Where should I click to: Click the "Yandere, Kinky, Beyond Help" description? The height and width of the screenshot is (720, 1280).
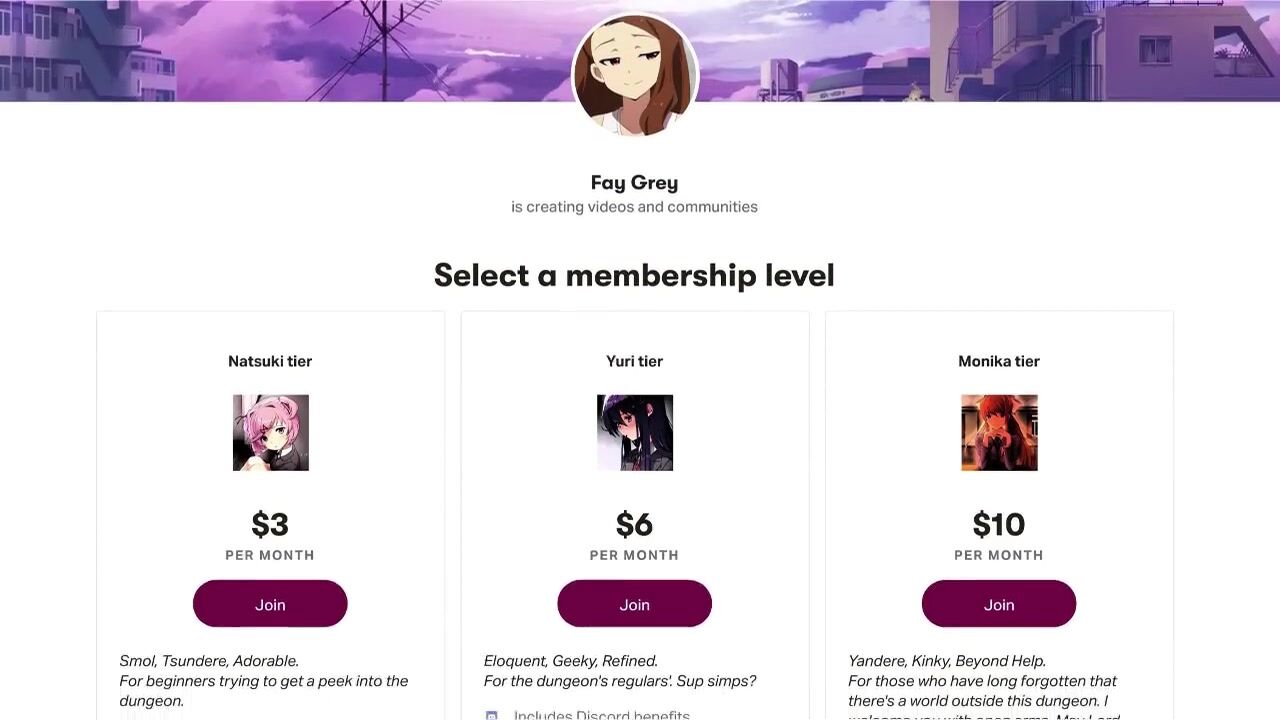click(947, 661)
